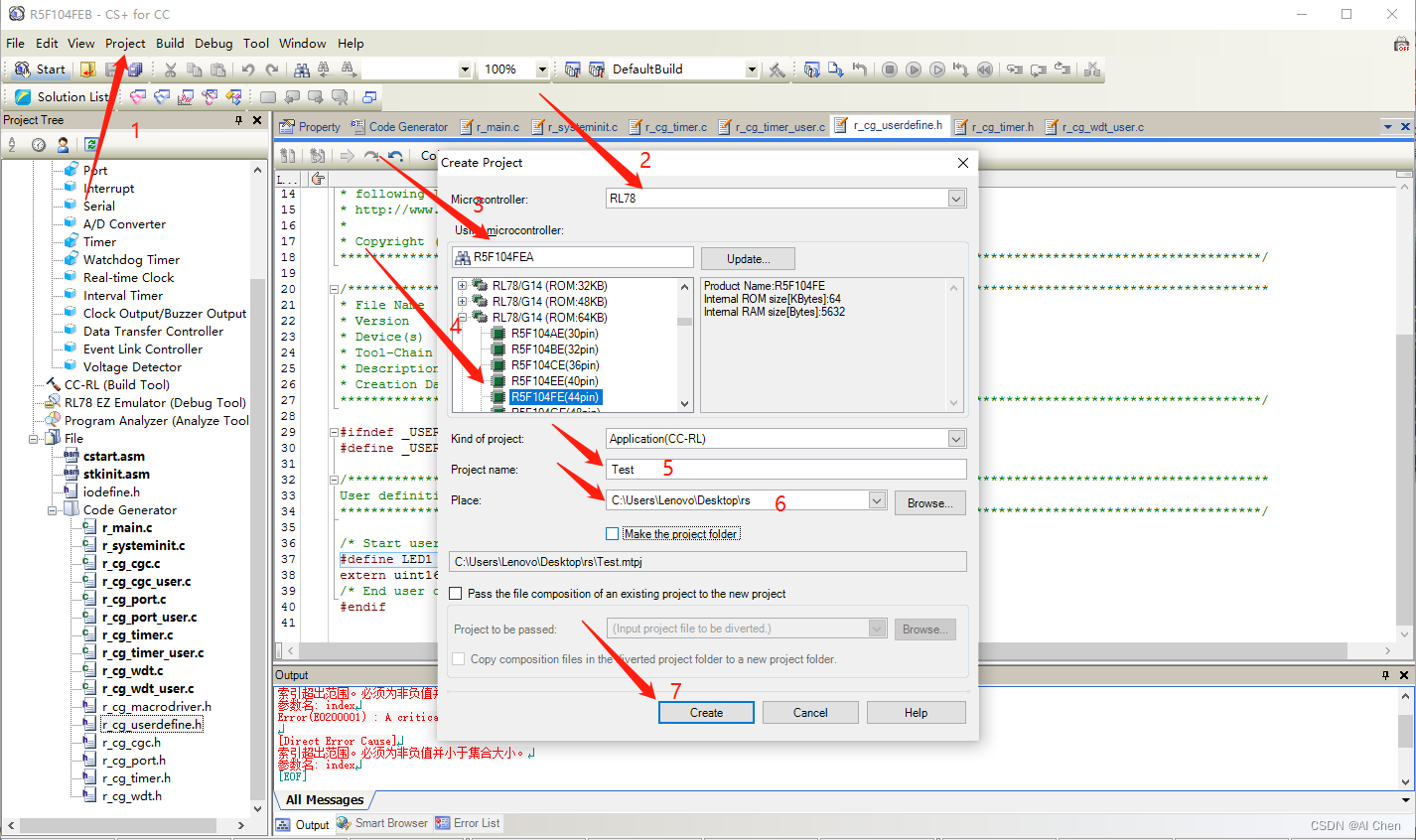Viewport: 1416px width, 840px height.
Task: Click the green refresh icon in Project Tree
Action: pyautogui.click(x=90, y=144)
